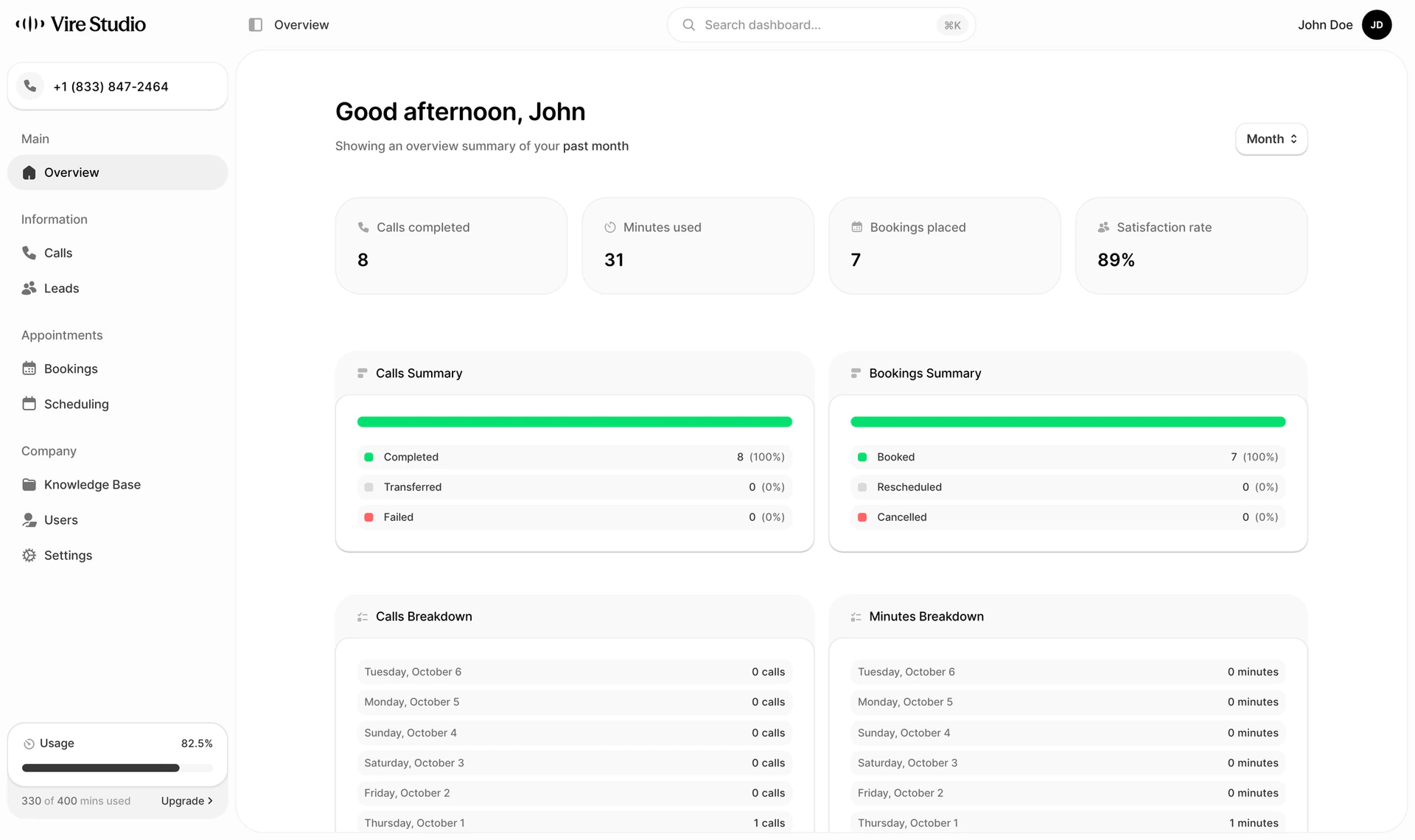Click the Scheduling calendar icon
The height and width of the screenshot is (840, 1415).
(29, 404)
